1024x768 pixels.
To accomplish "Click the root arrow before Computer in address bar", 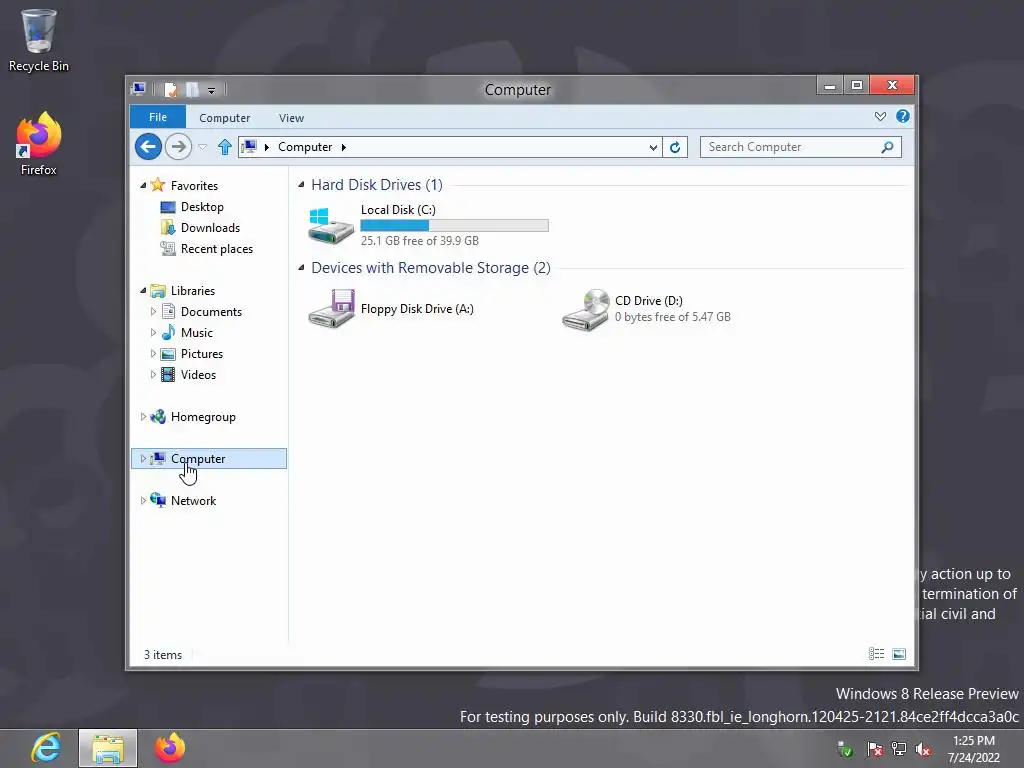I will [x=266, y=147].
